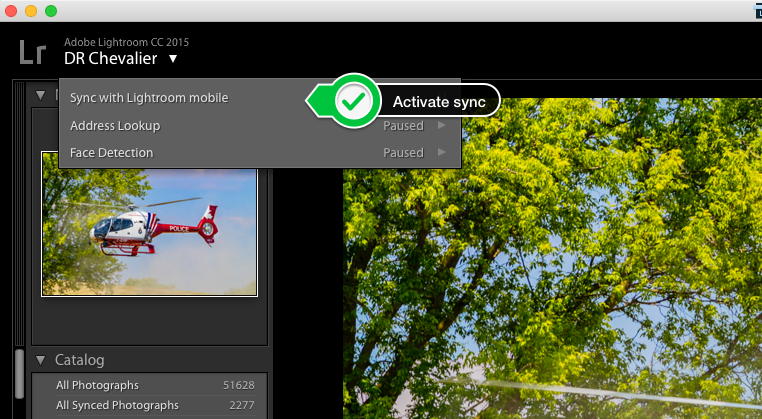Choose the Face Detection entry
This screenshot has width=762, height=419.
point(111,153)
